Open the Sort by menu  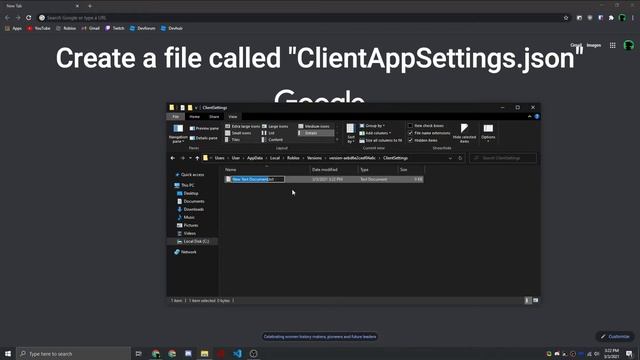click(x=351, y=133)
